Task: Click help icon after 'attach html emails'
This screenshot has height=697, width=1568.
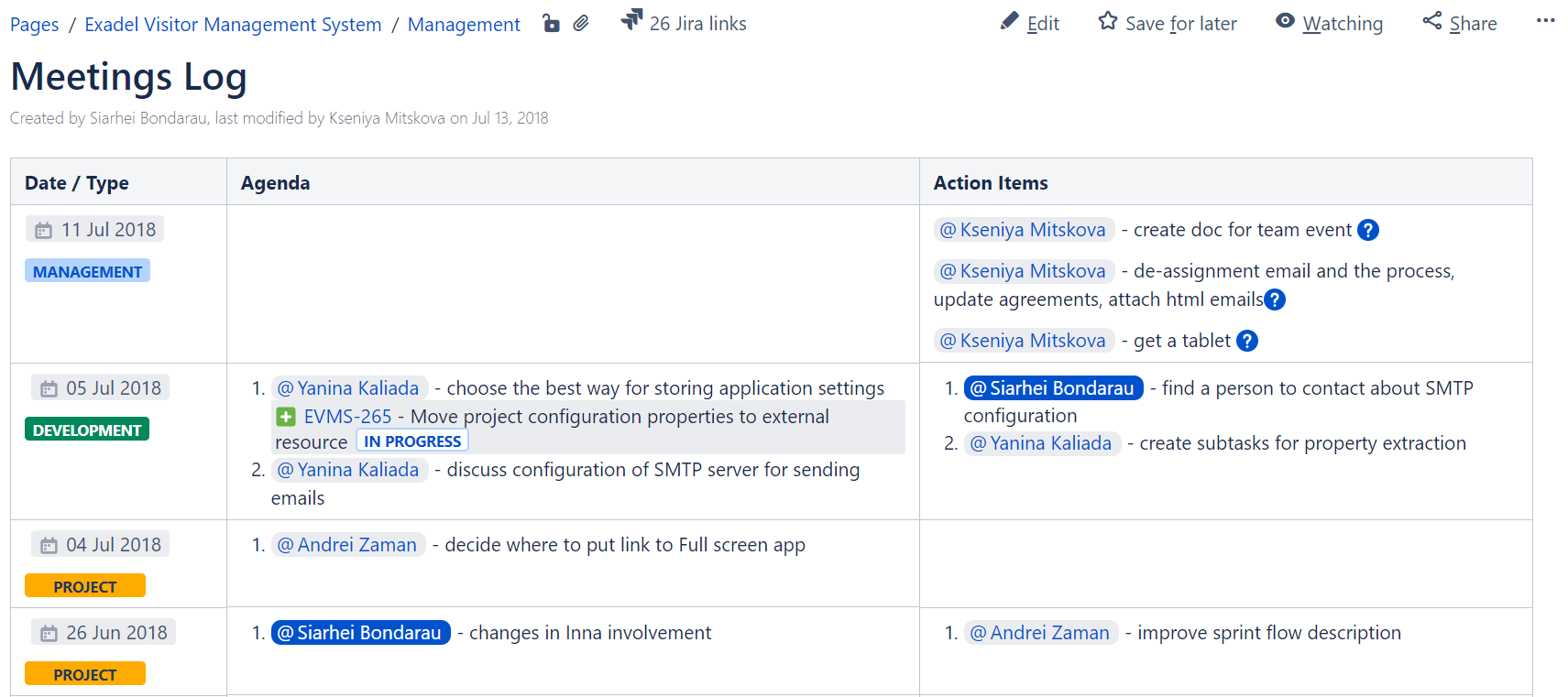Action: pyautogui.click(x=1274, y=299)
